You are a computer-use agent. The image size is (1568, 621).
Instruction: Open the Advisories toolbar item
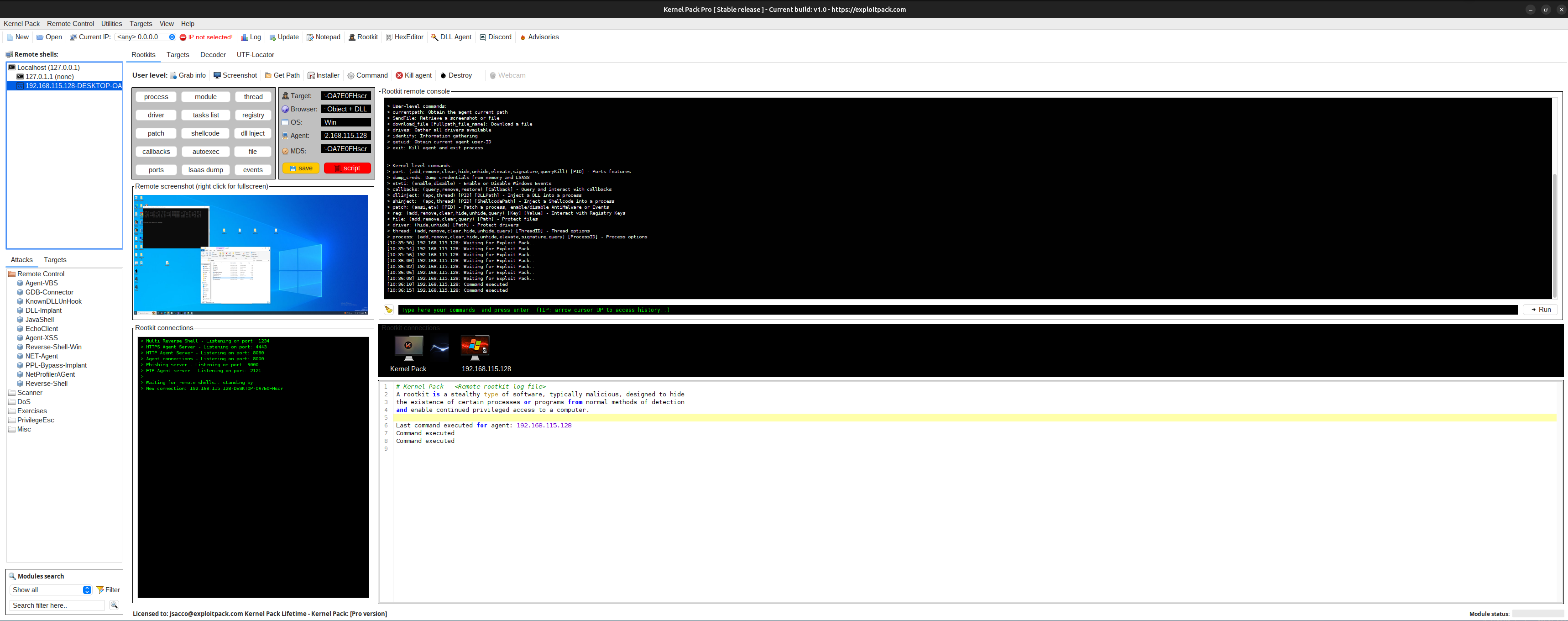538,37
